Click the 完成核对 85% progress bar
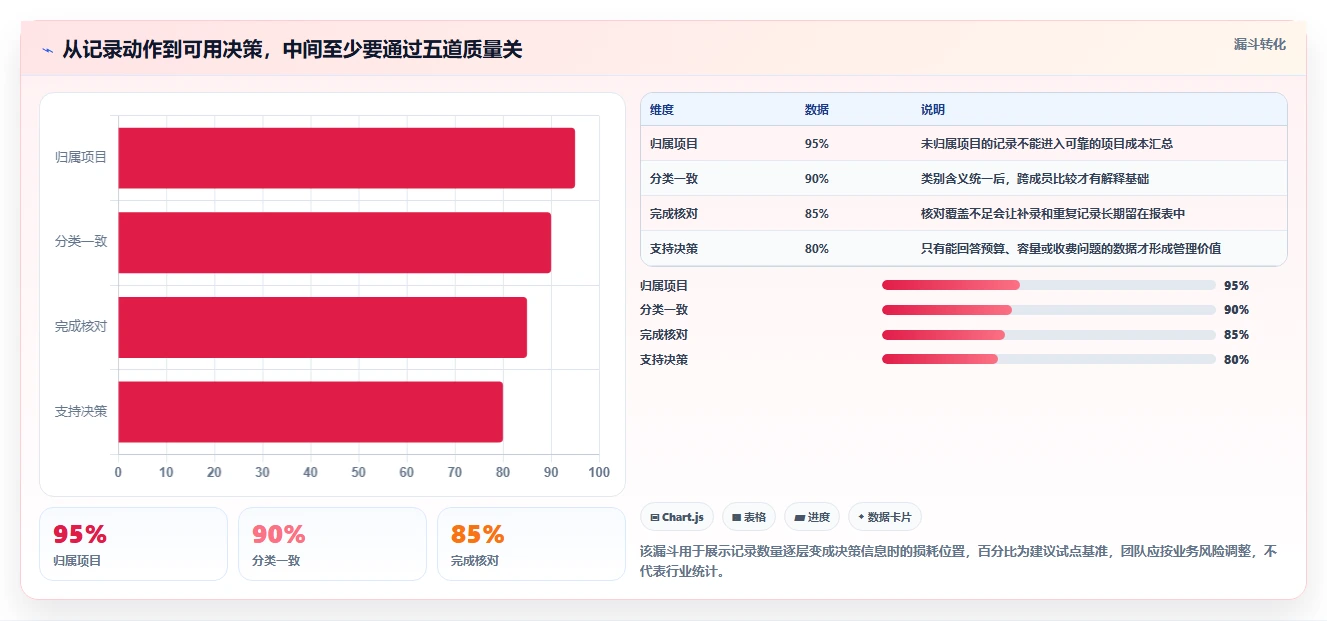 click(x=1048, y=335)
